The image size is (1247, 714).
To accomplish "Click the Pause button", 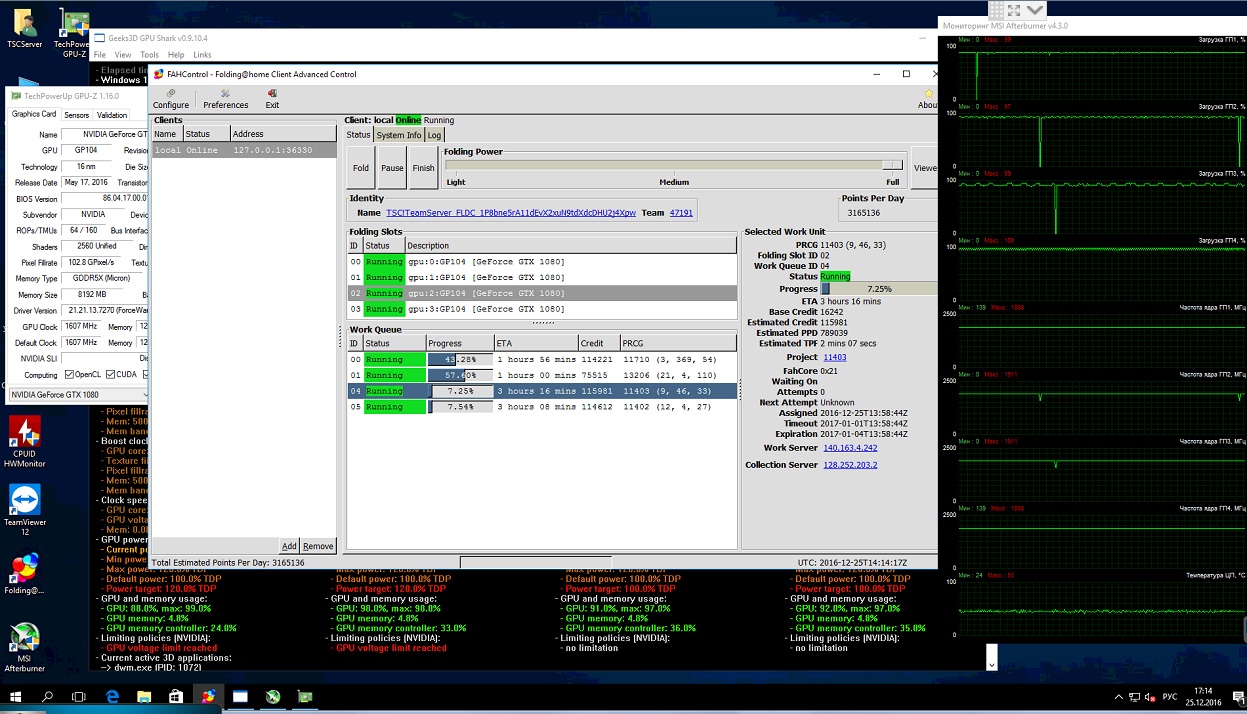I will 392,168.
